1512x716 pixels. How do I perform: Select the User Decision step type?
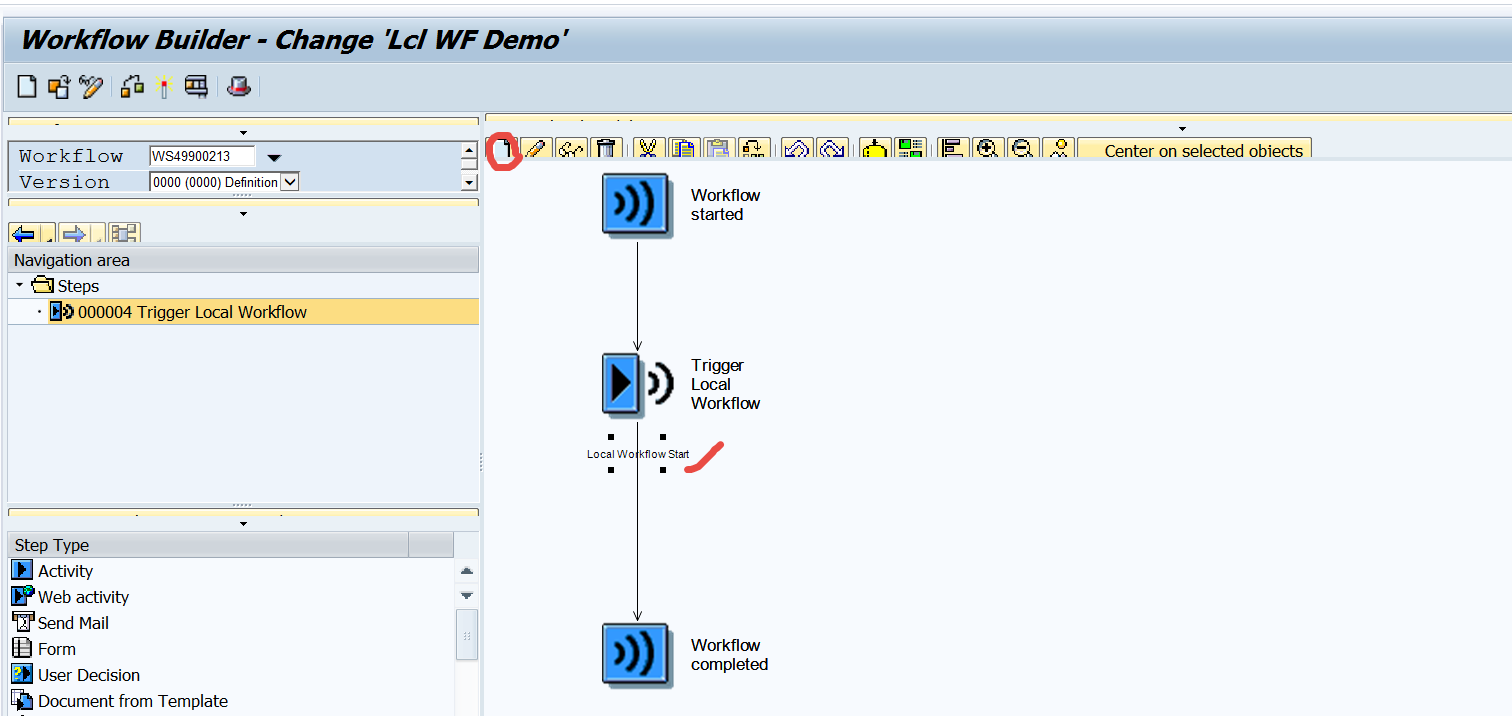[x=76, y=675]
